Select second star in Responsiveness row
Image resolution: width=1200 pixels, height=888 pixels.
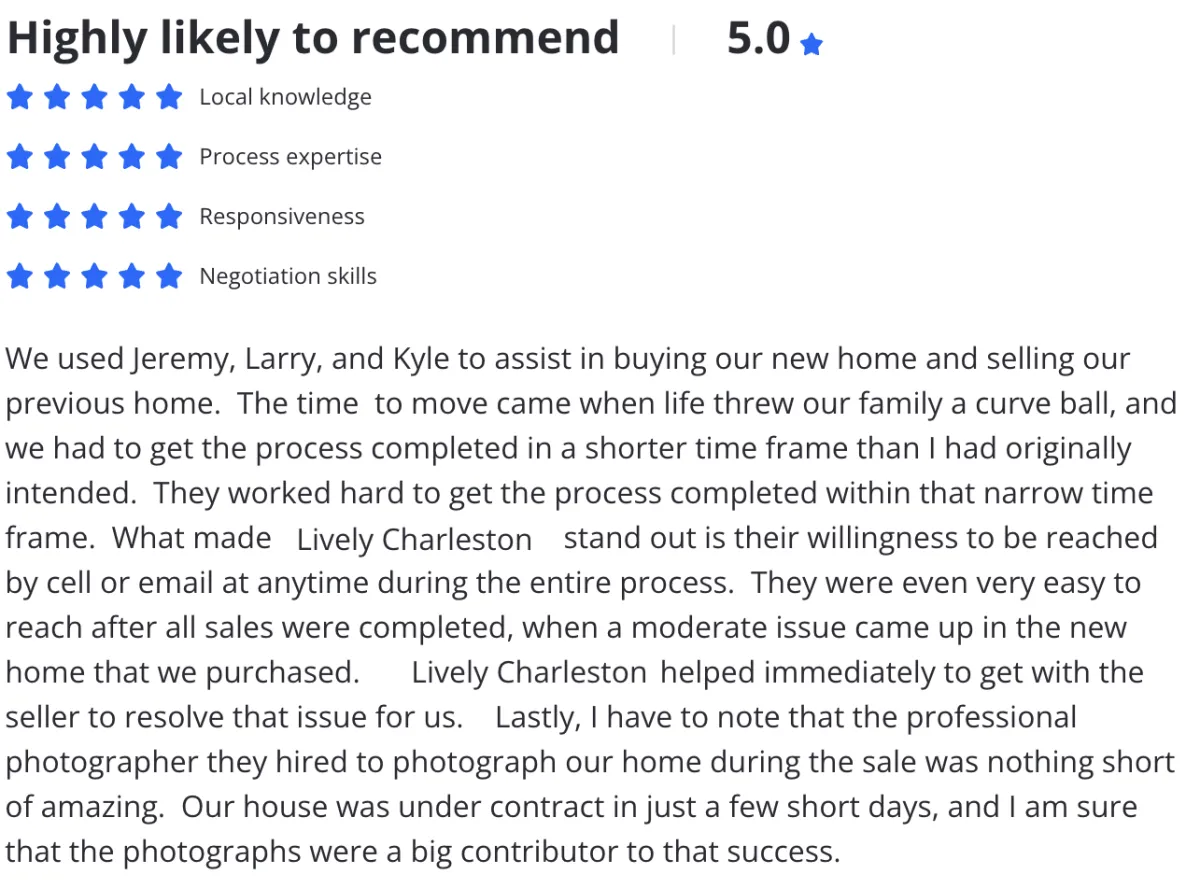point(57,216)
